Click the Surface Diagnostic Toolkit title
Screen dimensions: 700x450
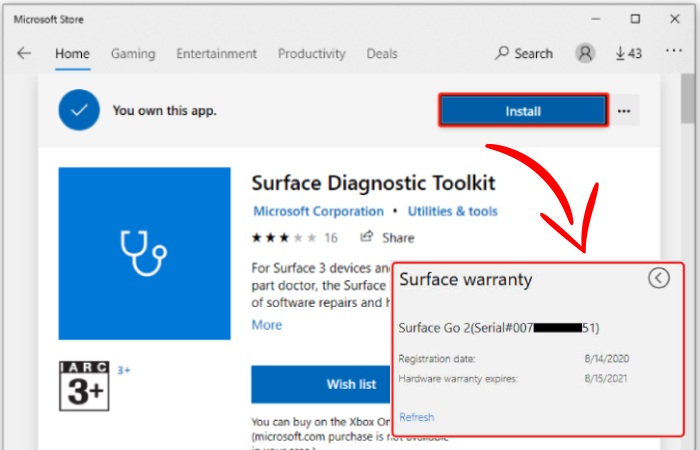(374, 183)
